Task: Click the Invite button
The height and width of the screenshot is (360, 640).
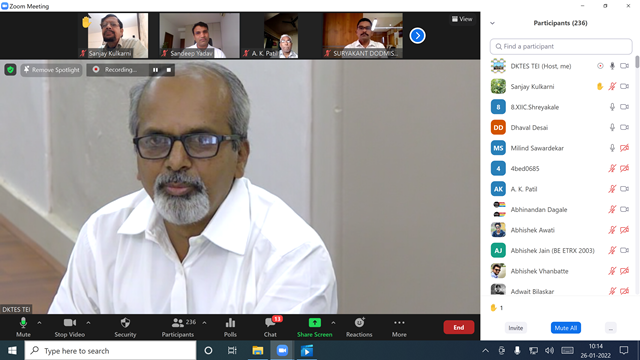Action: click(x=516, y=328)
